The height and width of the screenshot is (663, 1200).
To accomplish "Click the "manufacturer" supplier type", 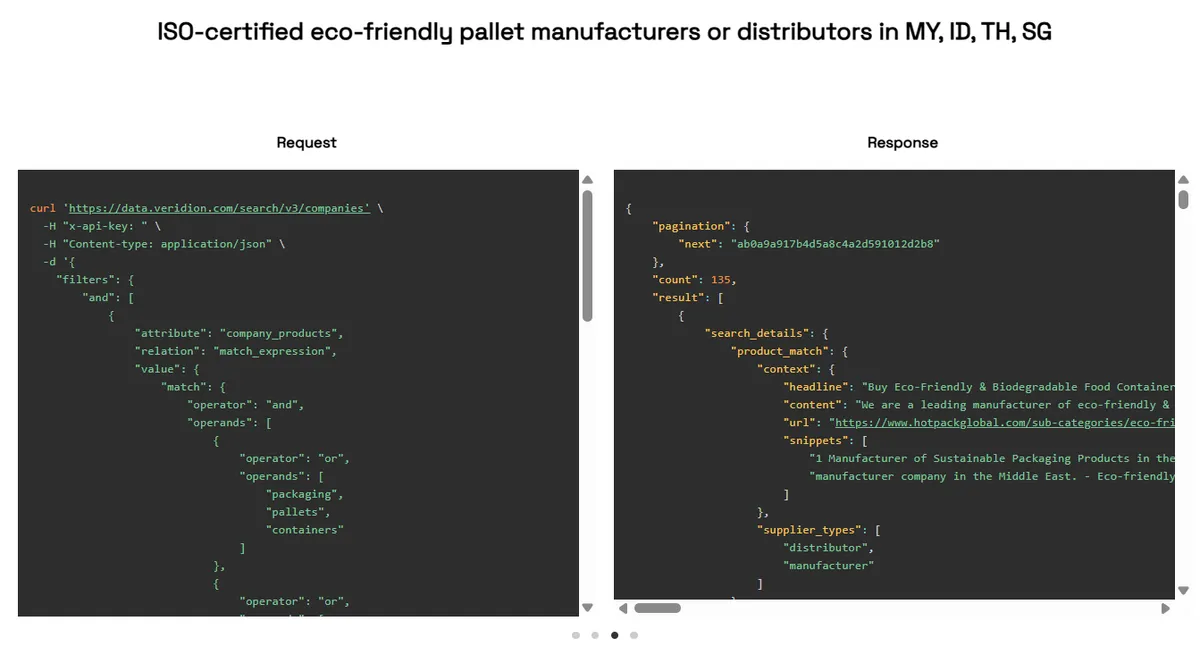I will 828,566.
